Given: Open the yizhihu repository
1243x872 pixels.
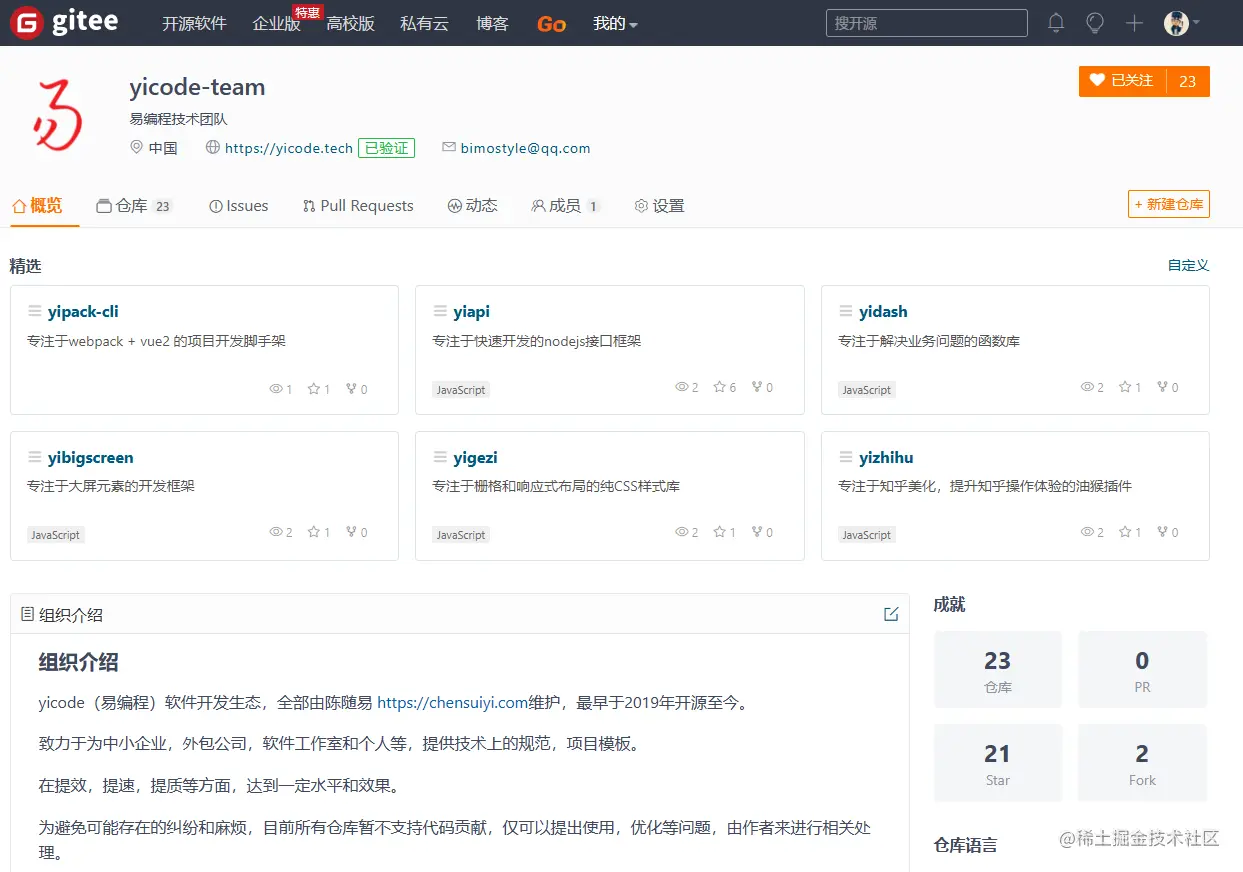Looking at the screenshot, I should tap(886, 457).
